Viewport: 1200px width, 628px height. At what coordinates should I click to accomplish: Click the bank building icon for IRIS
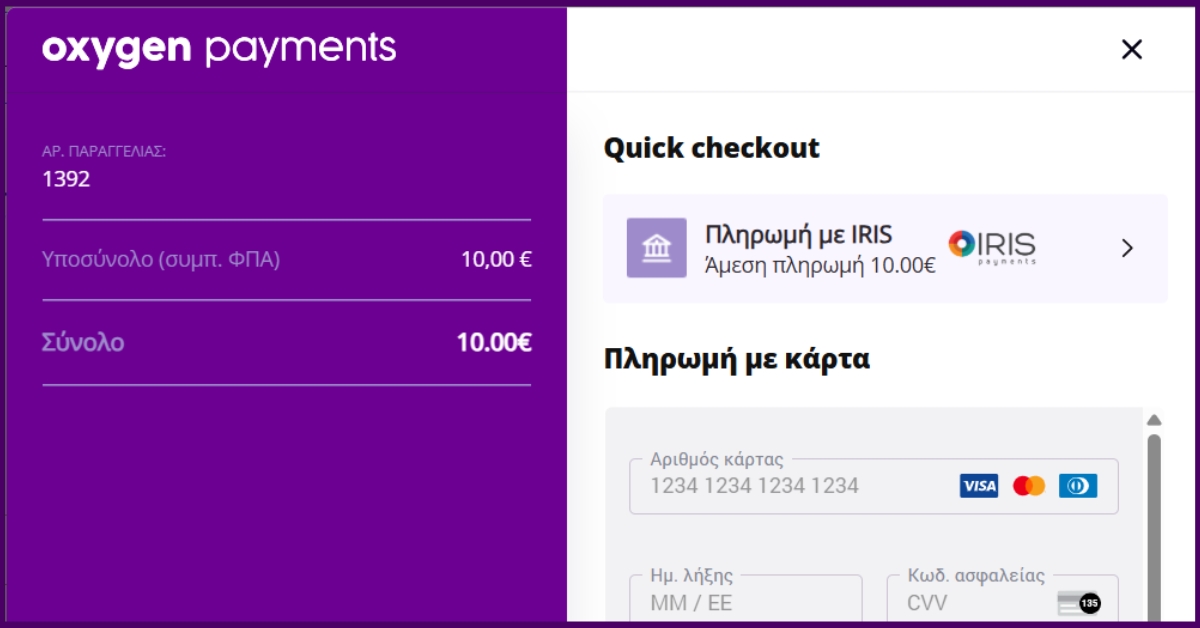tap(656, 248)
